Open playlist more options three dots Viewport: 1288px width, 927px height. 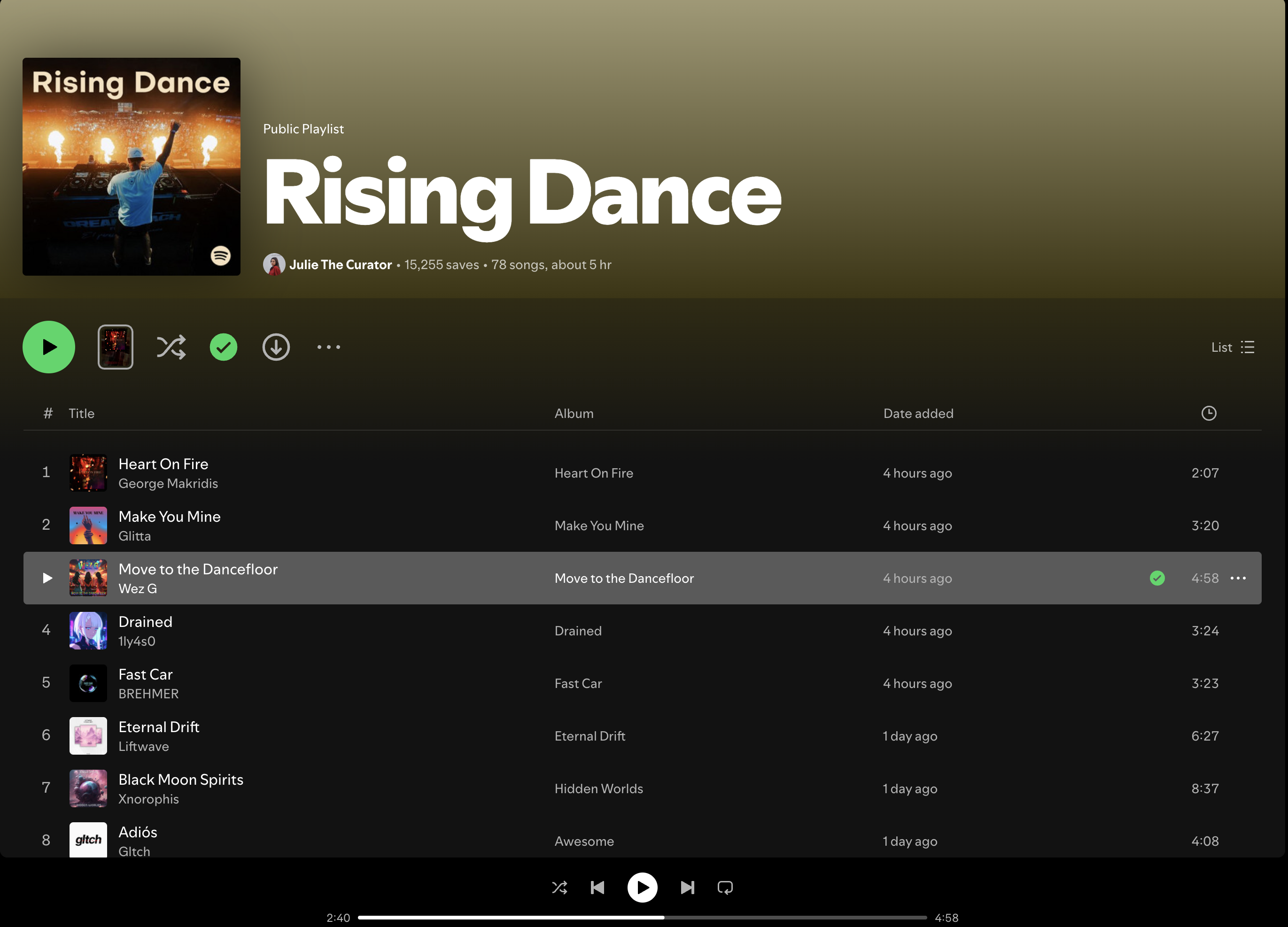coord(328,347)
